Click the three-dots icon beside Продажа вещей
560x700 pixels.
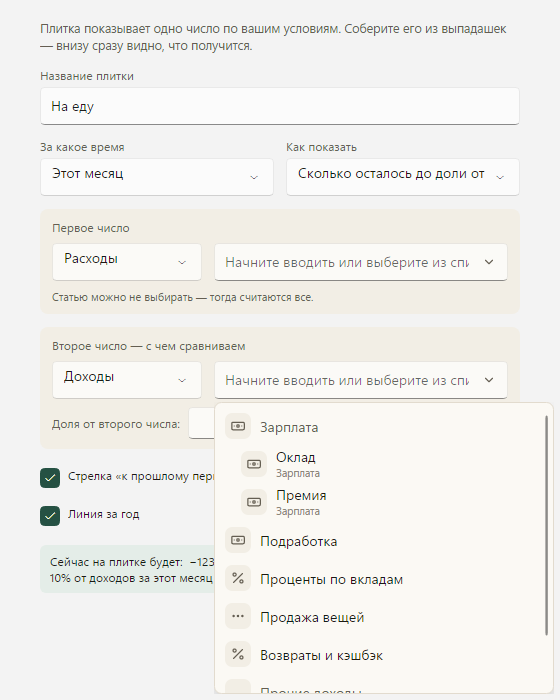pos(238,617)
